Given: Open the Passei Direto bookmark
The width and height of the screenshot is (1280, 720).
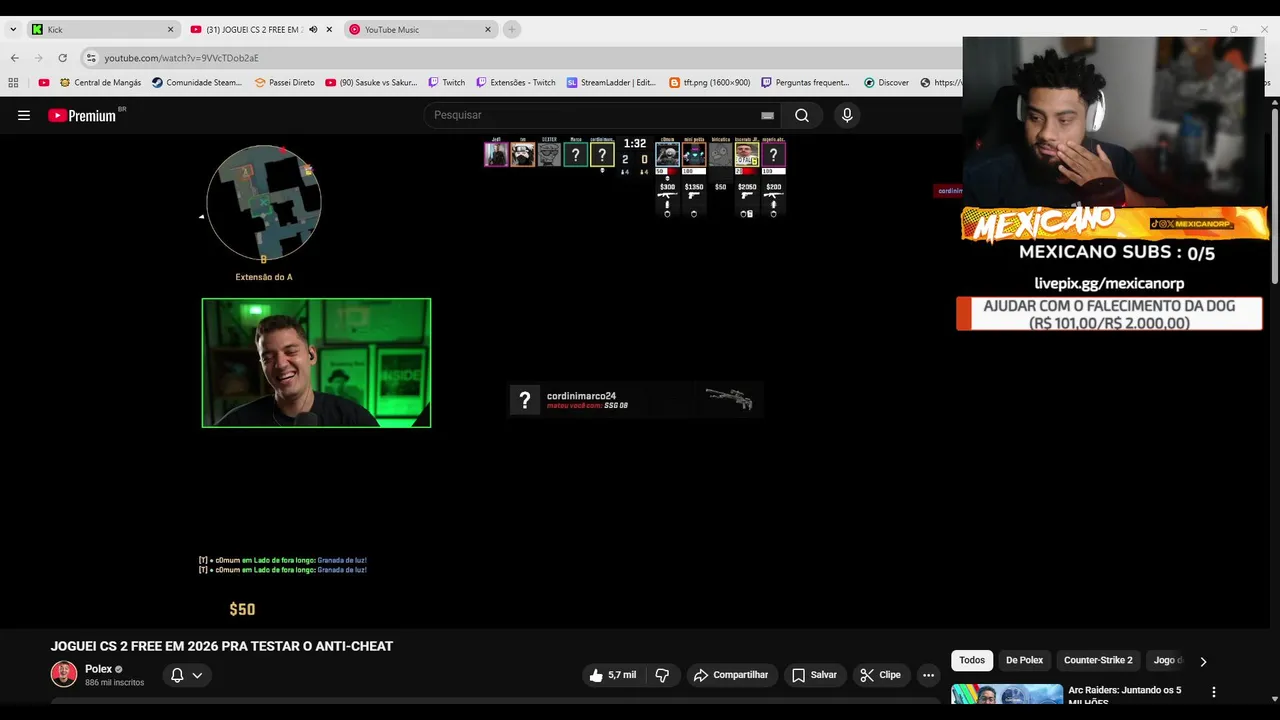Looking at the screenshot, I should tap(284, 83).
